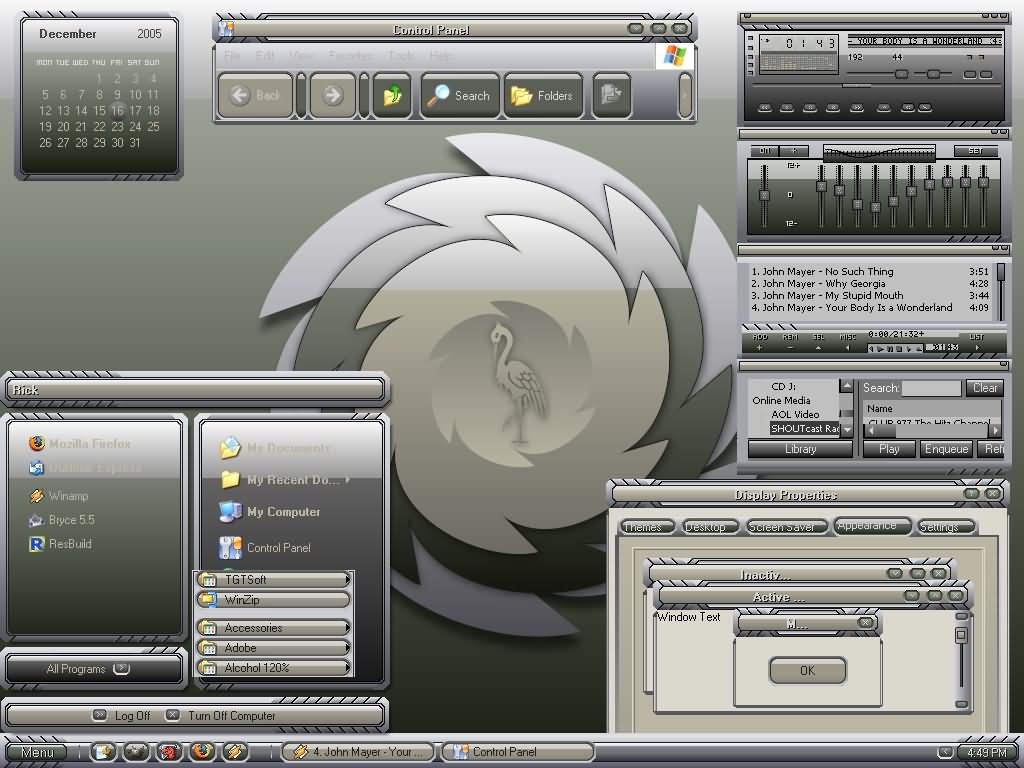The image size is (1024, 768).
Task: Launch Winamp from start menu list
Action: click(x=59, y=496)
